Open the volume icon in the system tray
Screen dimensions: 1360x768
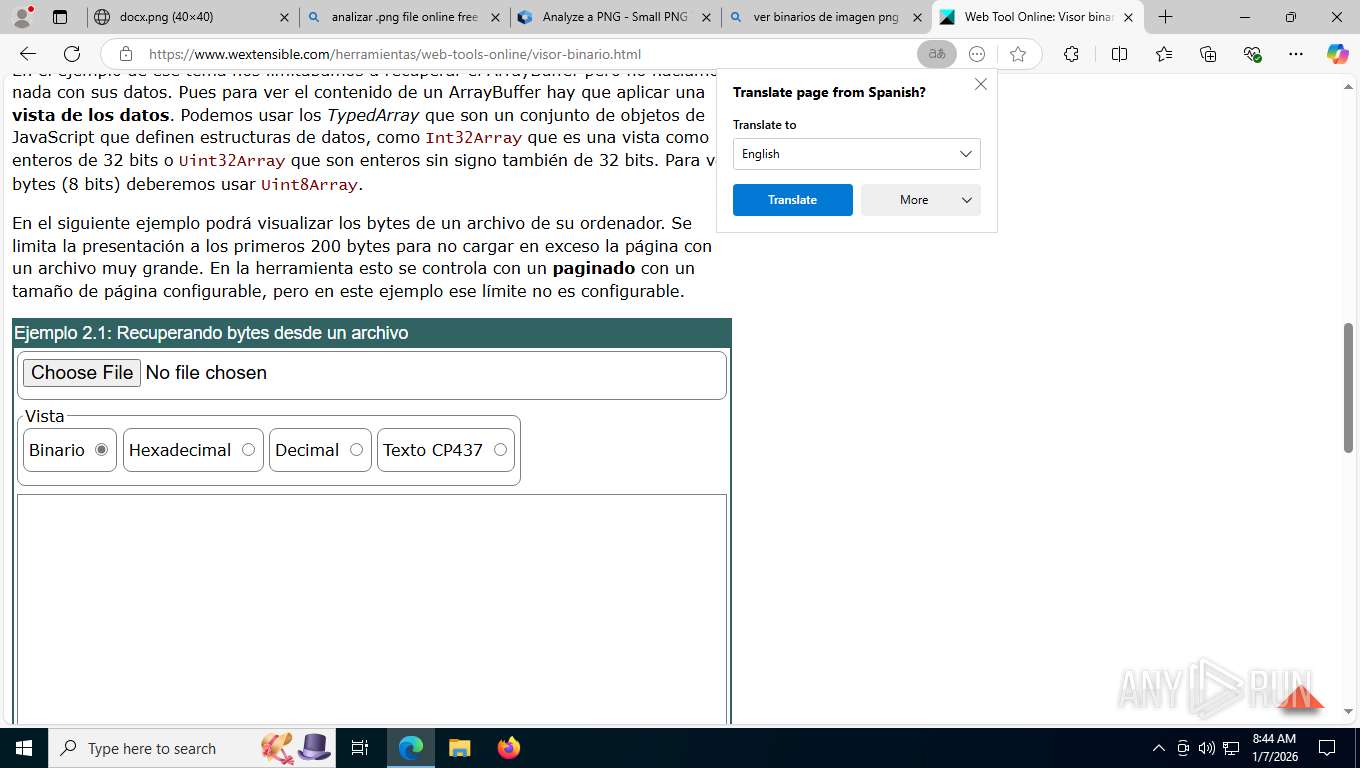(x=1206, y=748)
